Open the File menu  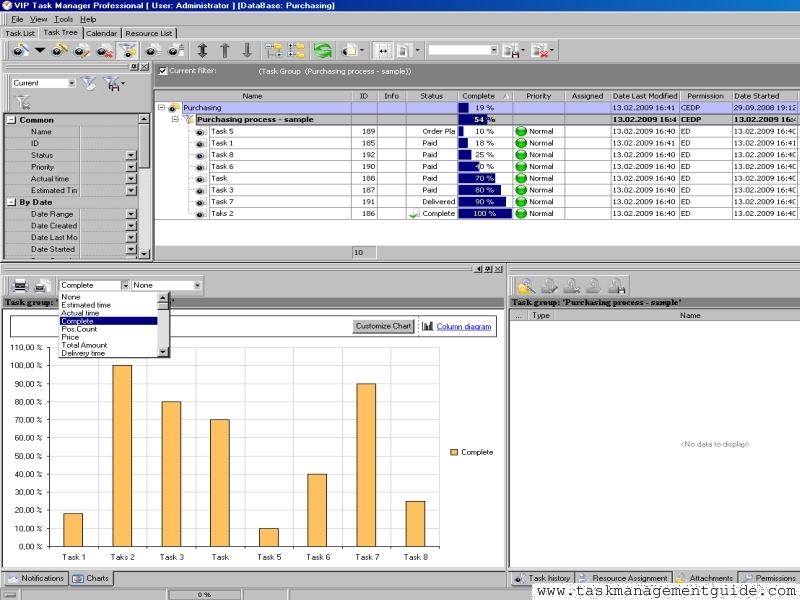coord(17,19)
